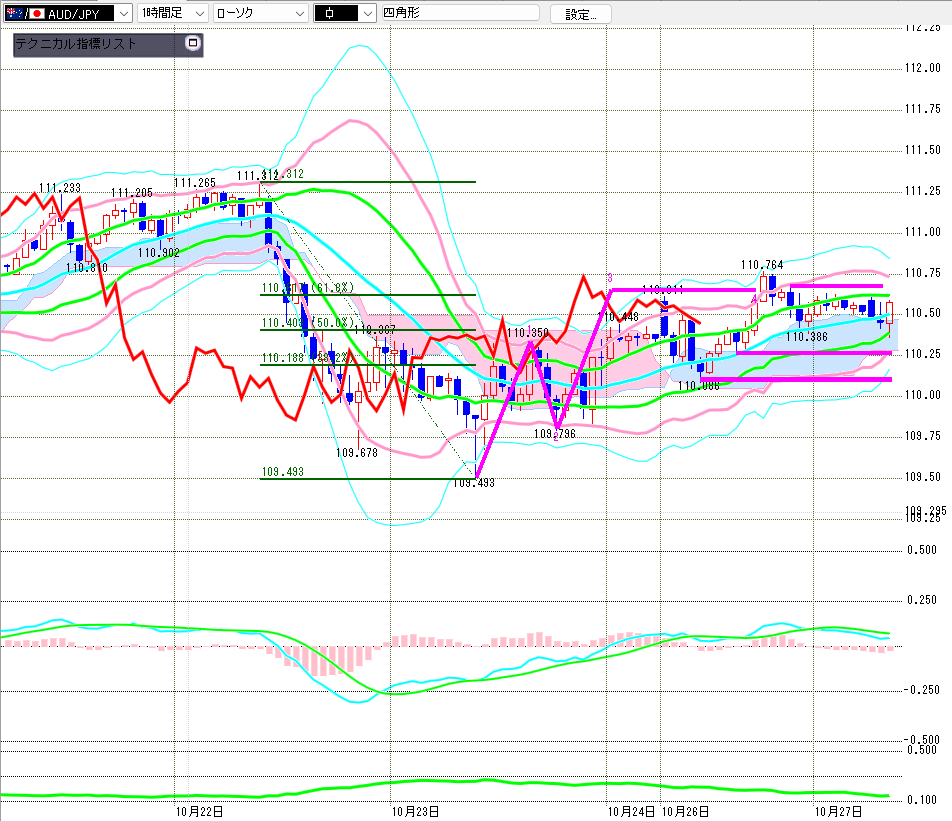Image resolution: width=952 pixels, height=821 pixels.
Task: Click the 112.00 price axis label
Action: click(x=923, y=68)
